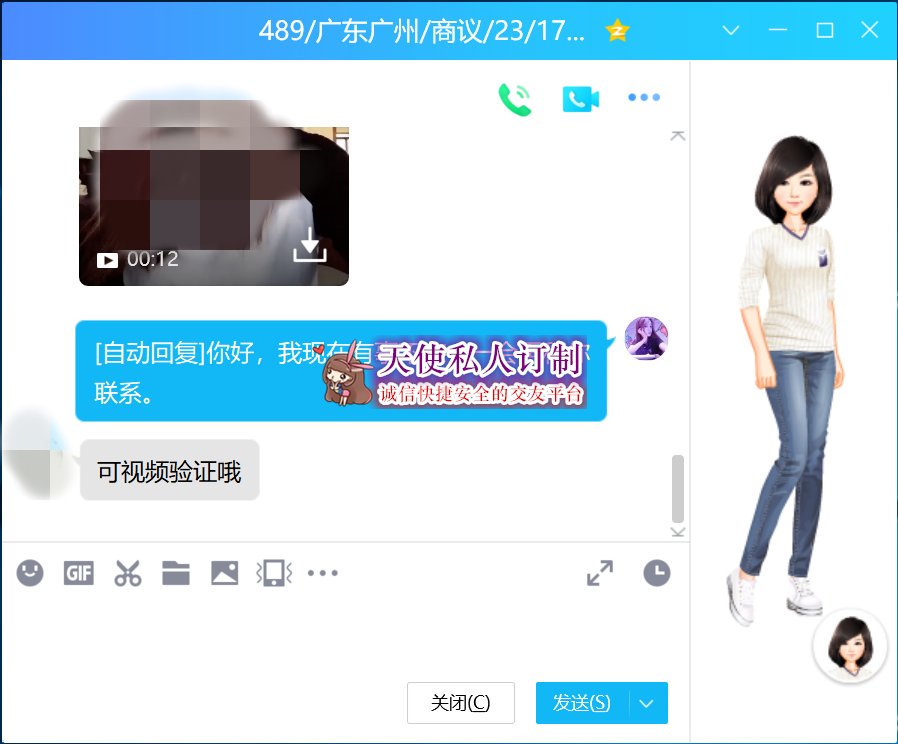
Task: Click the 关闭(C) close button
Action: tap(460, 703)
